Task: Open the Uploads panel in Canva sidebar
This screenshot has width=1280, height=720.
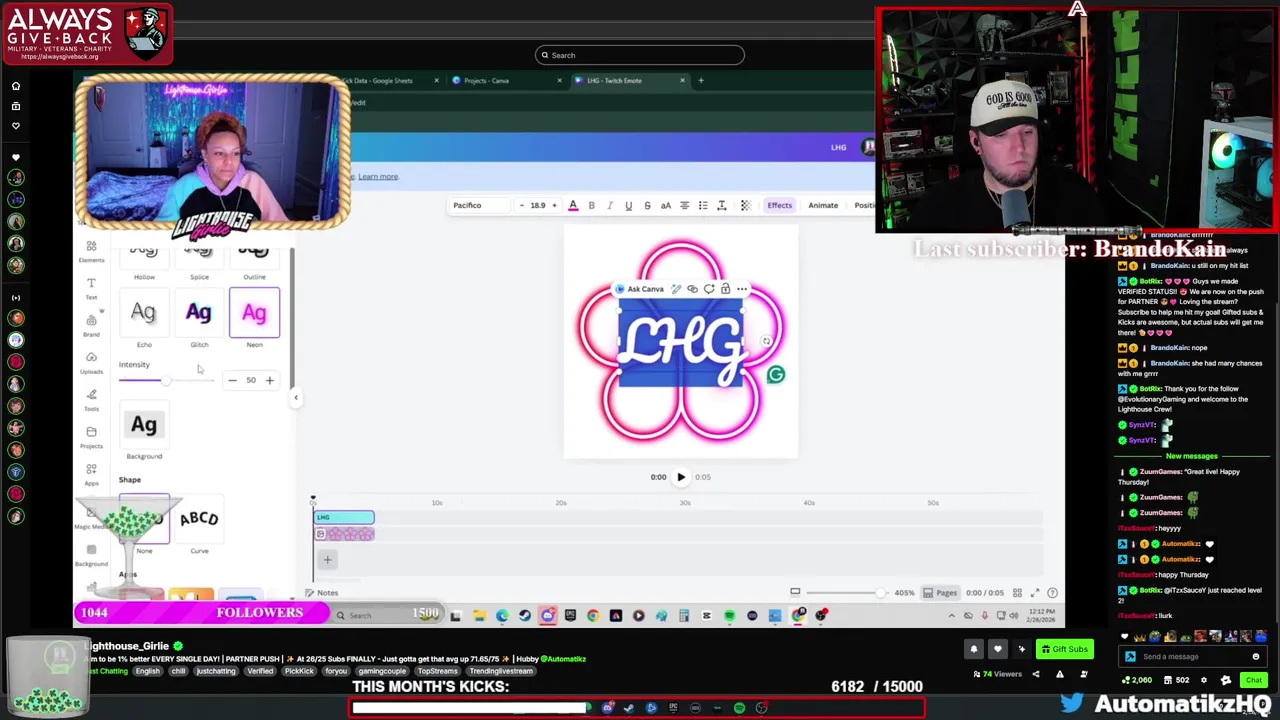Action: [x=91, y=362]
